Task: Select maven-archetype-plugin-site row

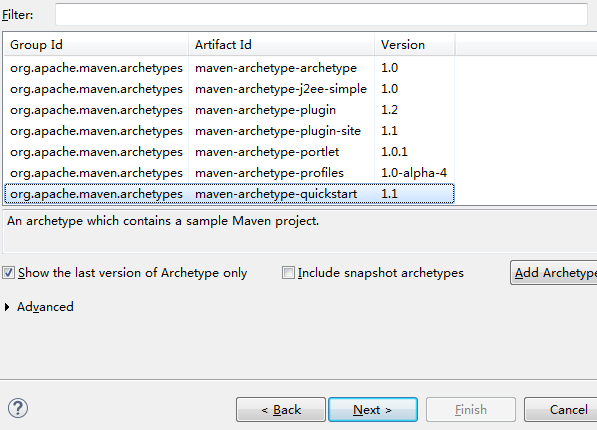Action: [229, 131]
